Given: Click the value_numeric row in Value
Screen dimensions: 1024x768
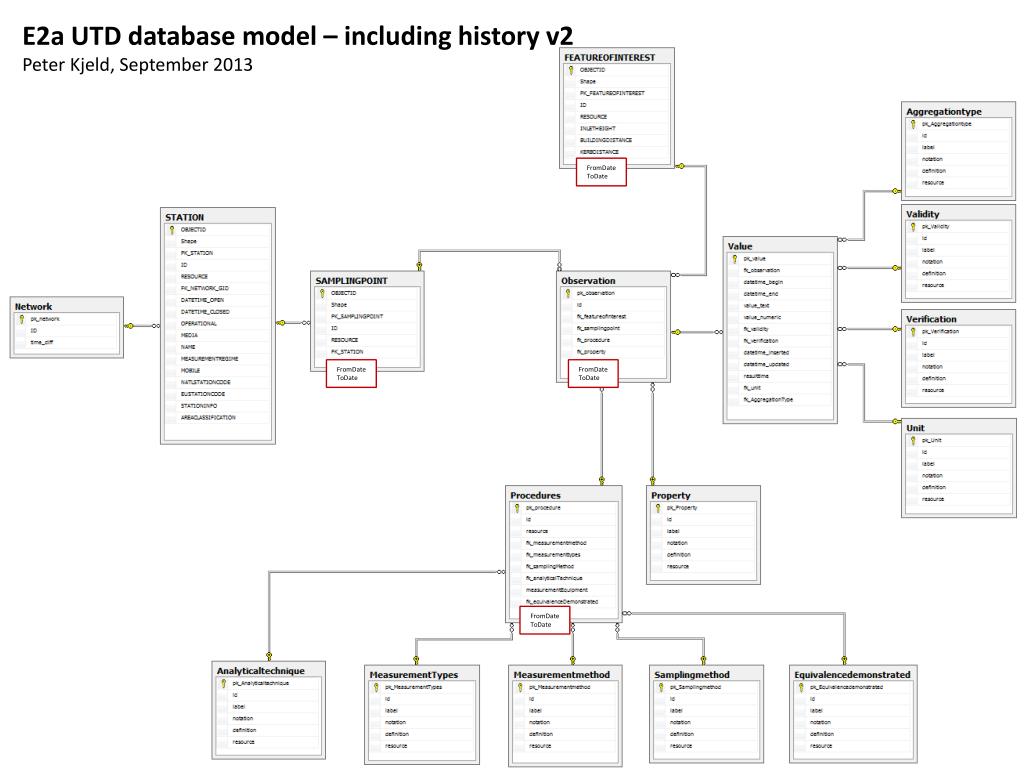Looking at the screenshot, I should 780,317.
